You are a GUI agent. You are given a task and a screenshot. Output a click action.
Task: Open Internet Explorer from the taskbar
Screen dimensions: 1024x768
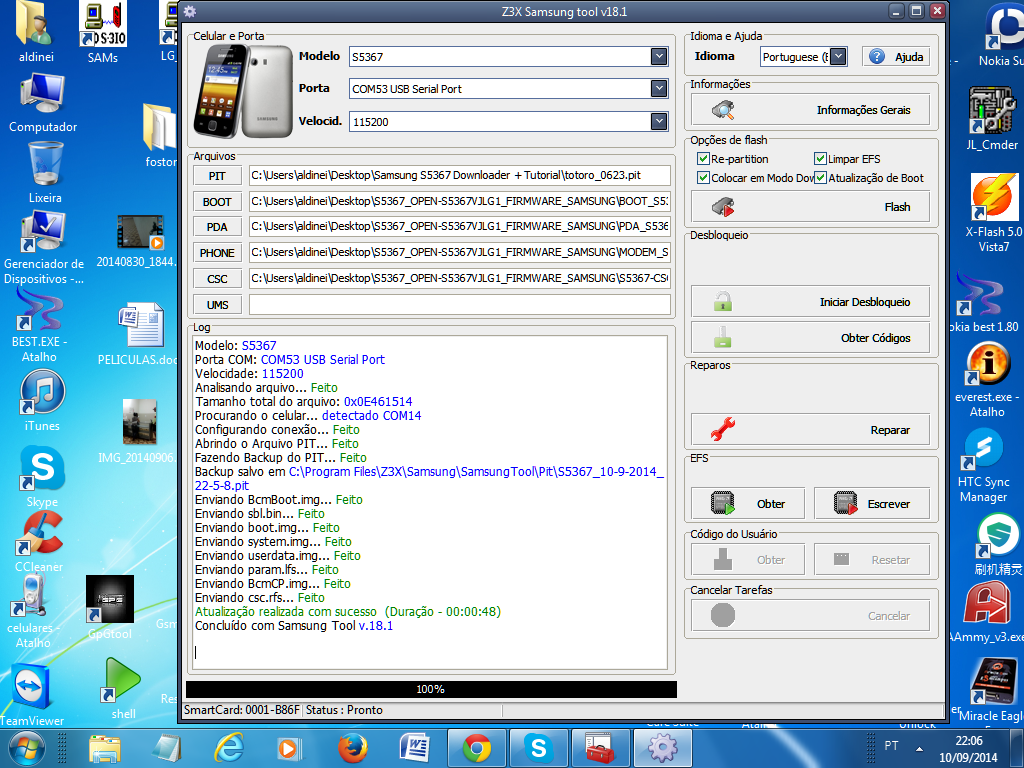coord(229,748)
